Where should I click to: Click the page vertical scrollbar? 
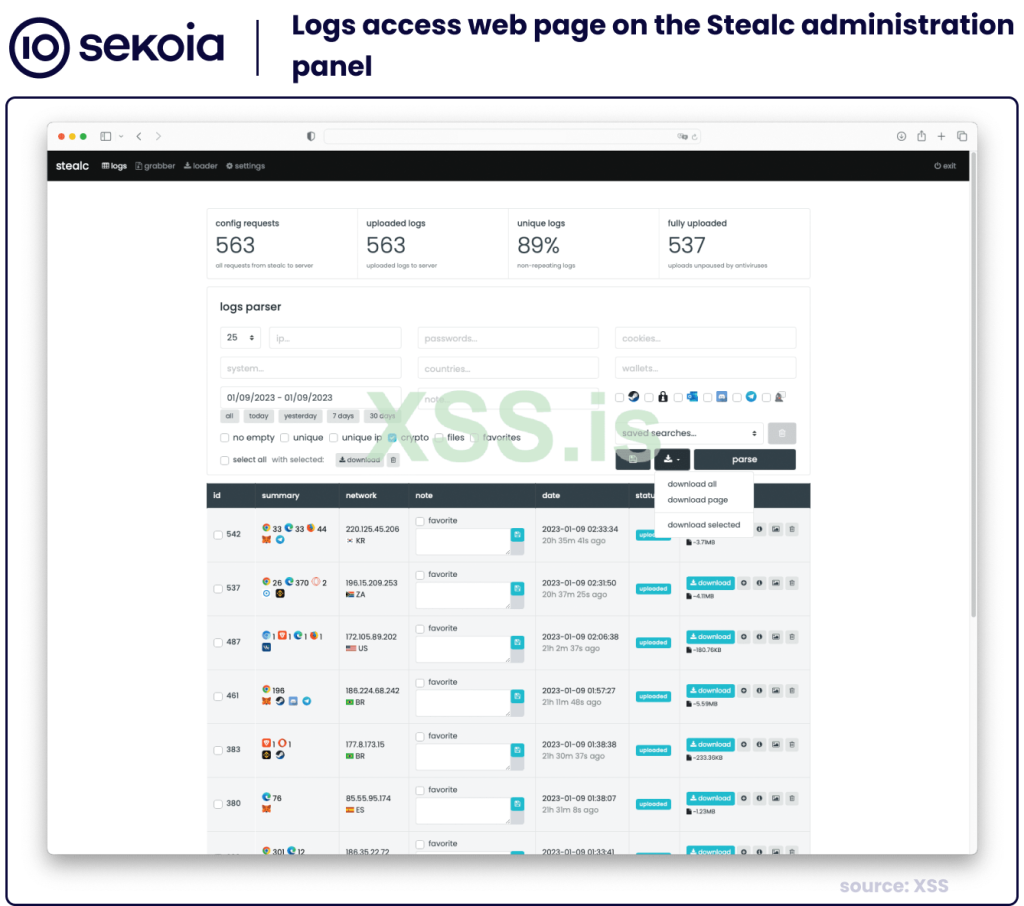click(x=973, y=385)
